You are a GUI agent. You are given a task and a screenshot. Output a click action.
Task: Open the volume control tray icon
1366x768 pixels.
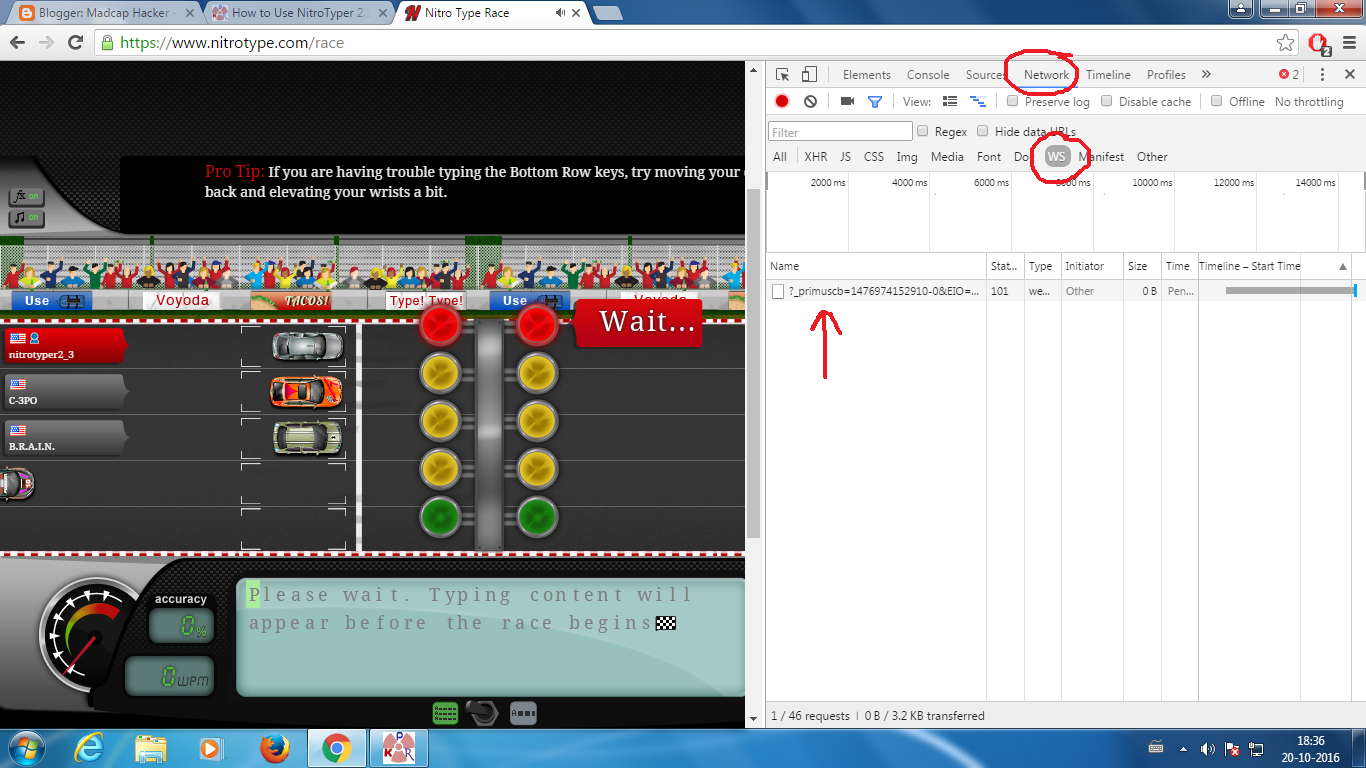1209,748
